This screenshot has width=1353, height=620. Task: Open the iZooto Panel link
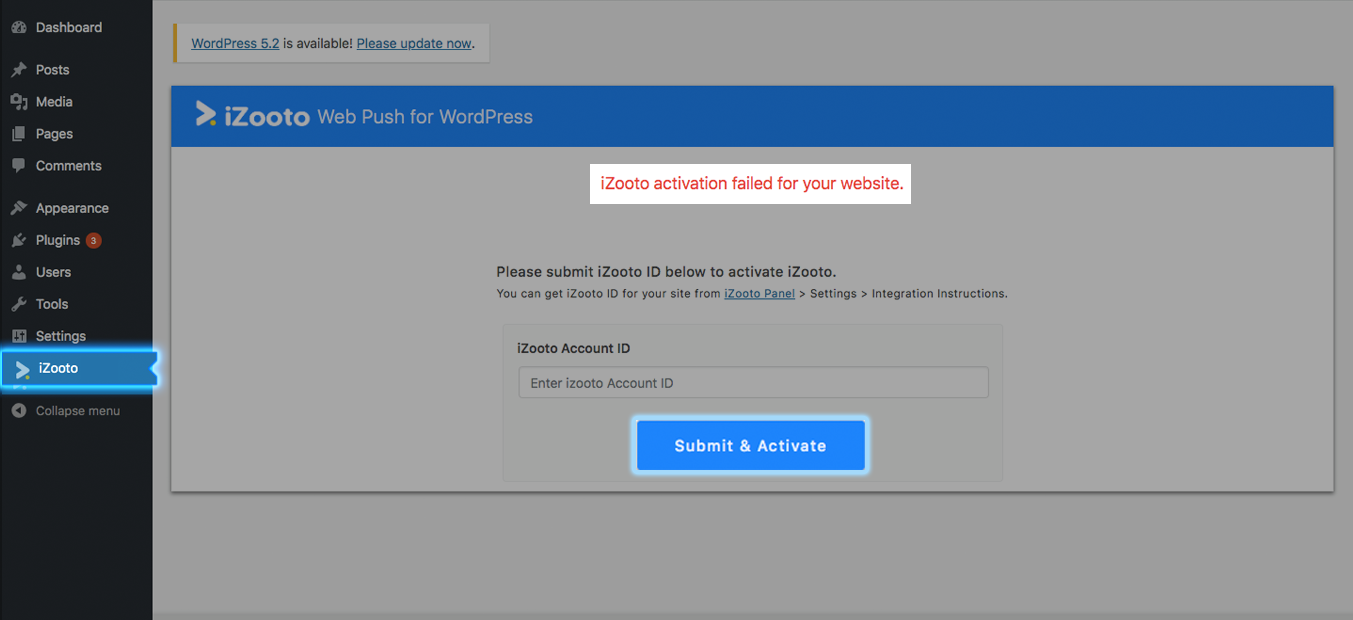tap(759, 294)
